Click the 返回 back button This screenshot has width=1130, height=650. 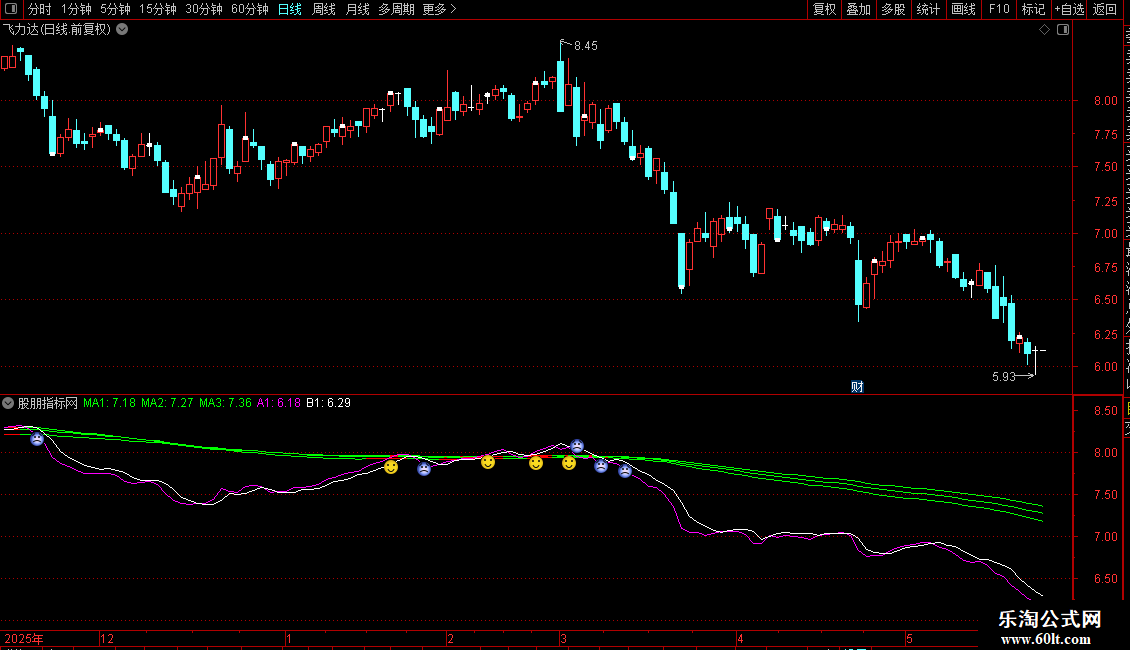(x=1104, y=9)
